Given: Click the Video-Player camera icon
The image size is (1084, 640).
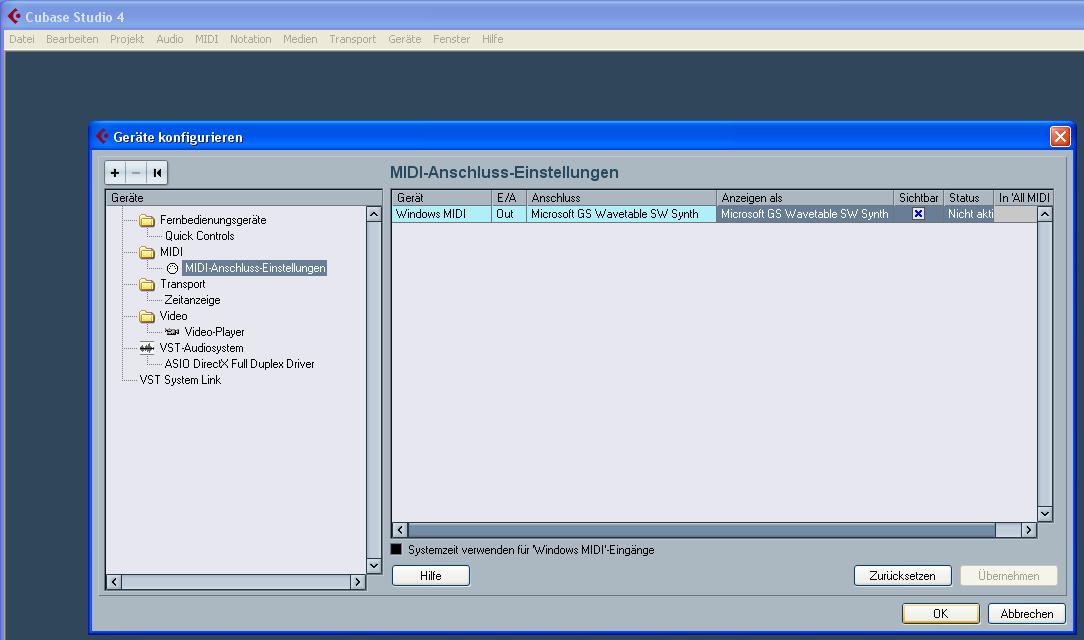Looking at the screenshot, I should 172,332.
